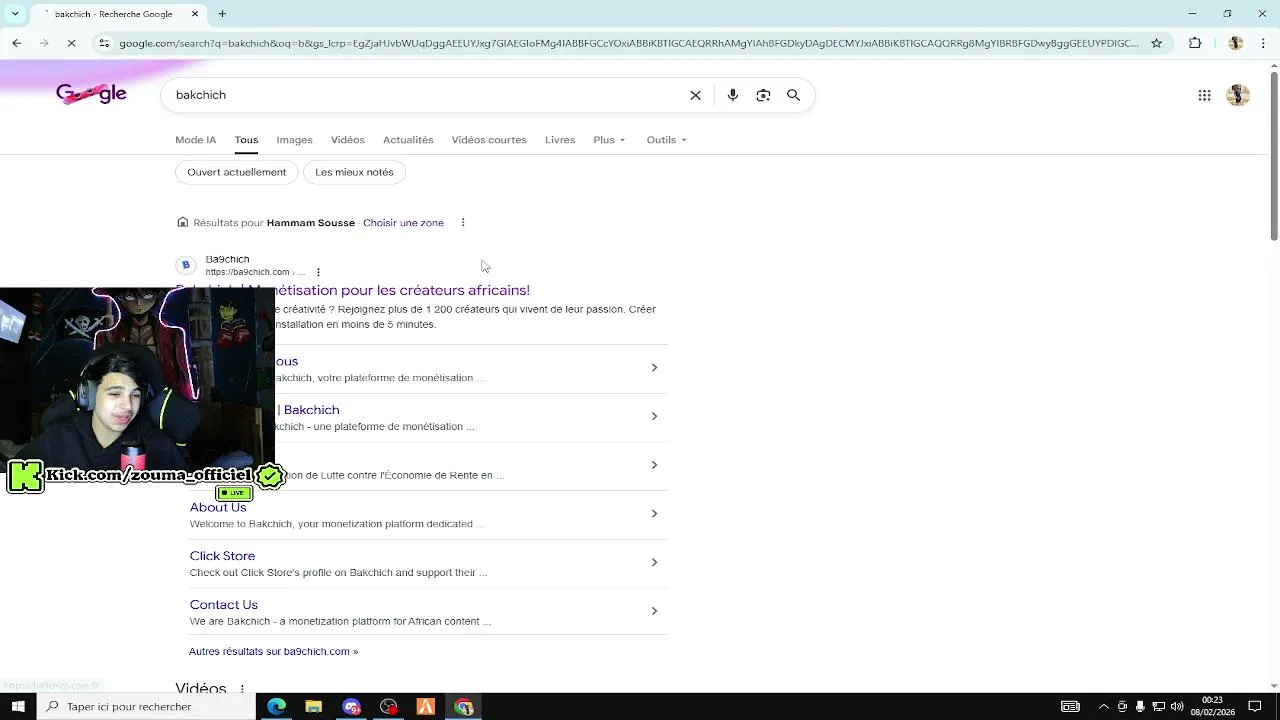Image resolution: width=1280 pixels, height=720 pixels.
Task: Open the Vidéos courtes tab
Action: [489, 140]
